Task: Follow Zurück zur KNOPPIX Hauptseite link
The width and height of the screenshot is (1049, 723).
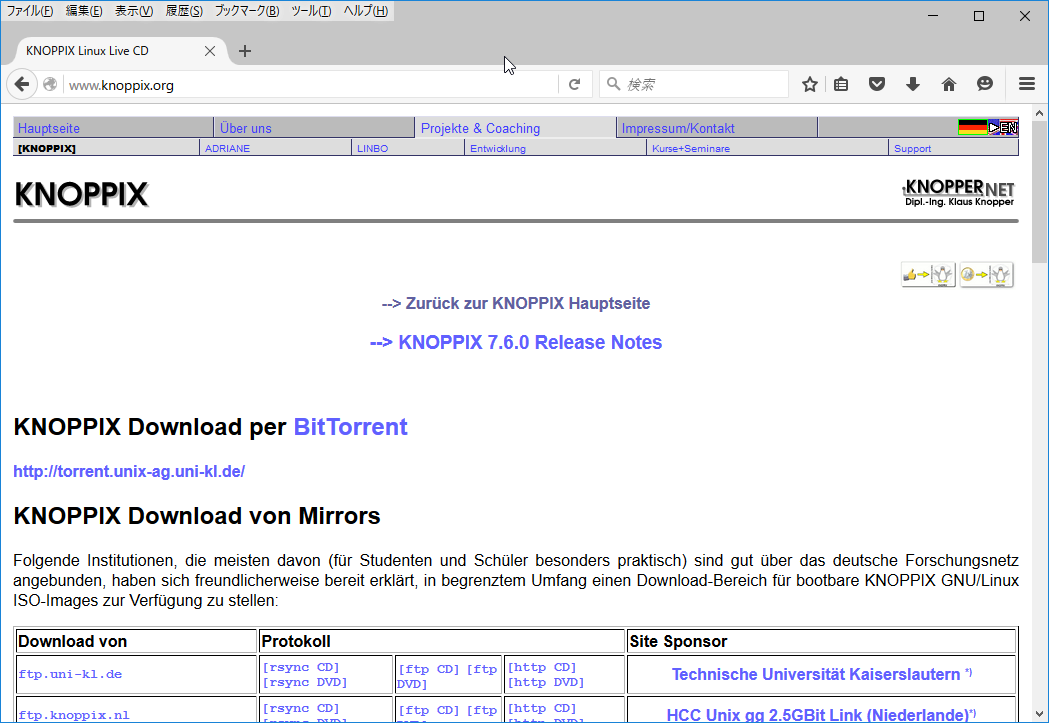Action: click(516, 304)
